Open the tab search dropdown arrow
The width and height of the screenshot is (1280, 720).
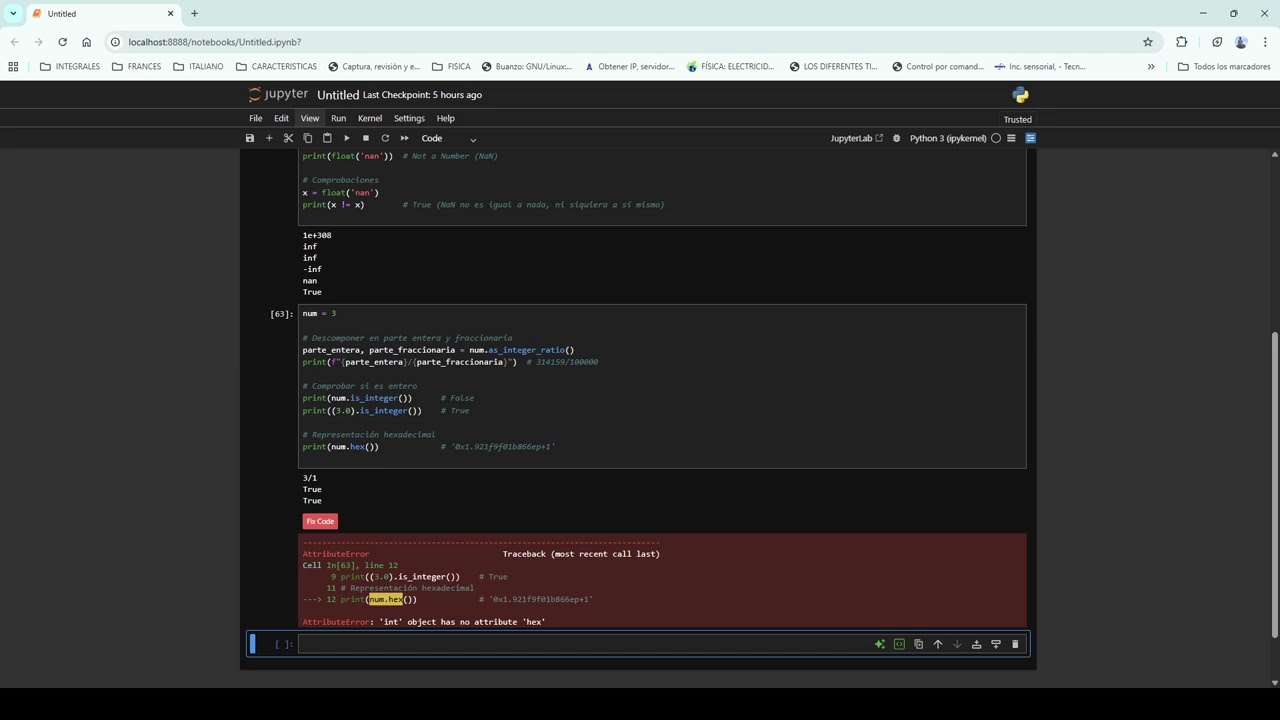click(x=13, y=13)
